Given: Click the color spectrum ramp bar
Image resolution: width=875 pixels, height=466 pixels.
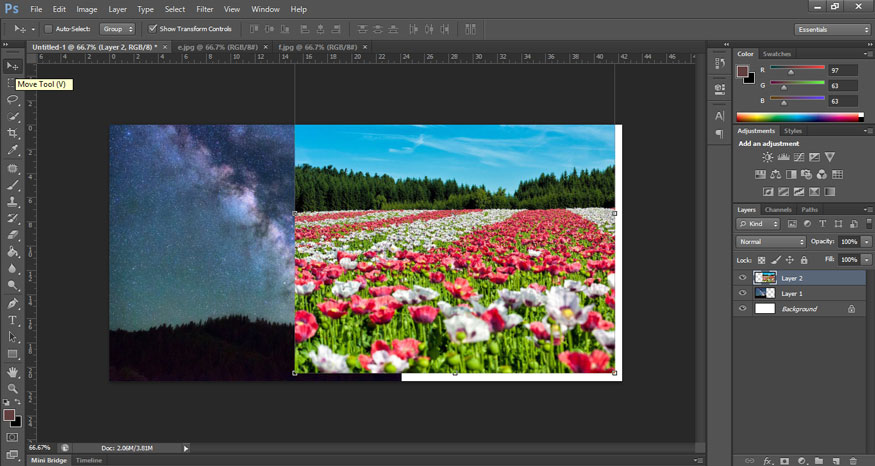Looking at the screenshot, I should click(799, 117).
